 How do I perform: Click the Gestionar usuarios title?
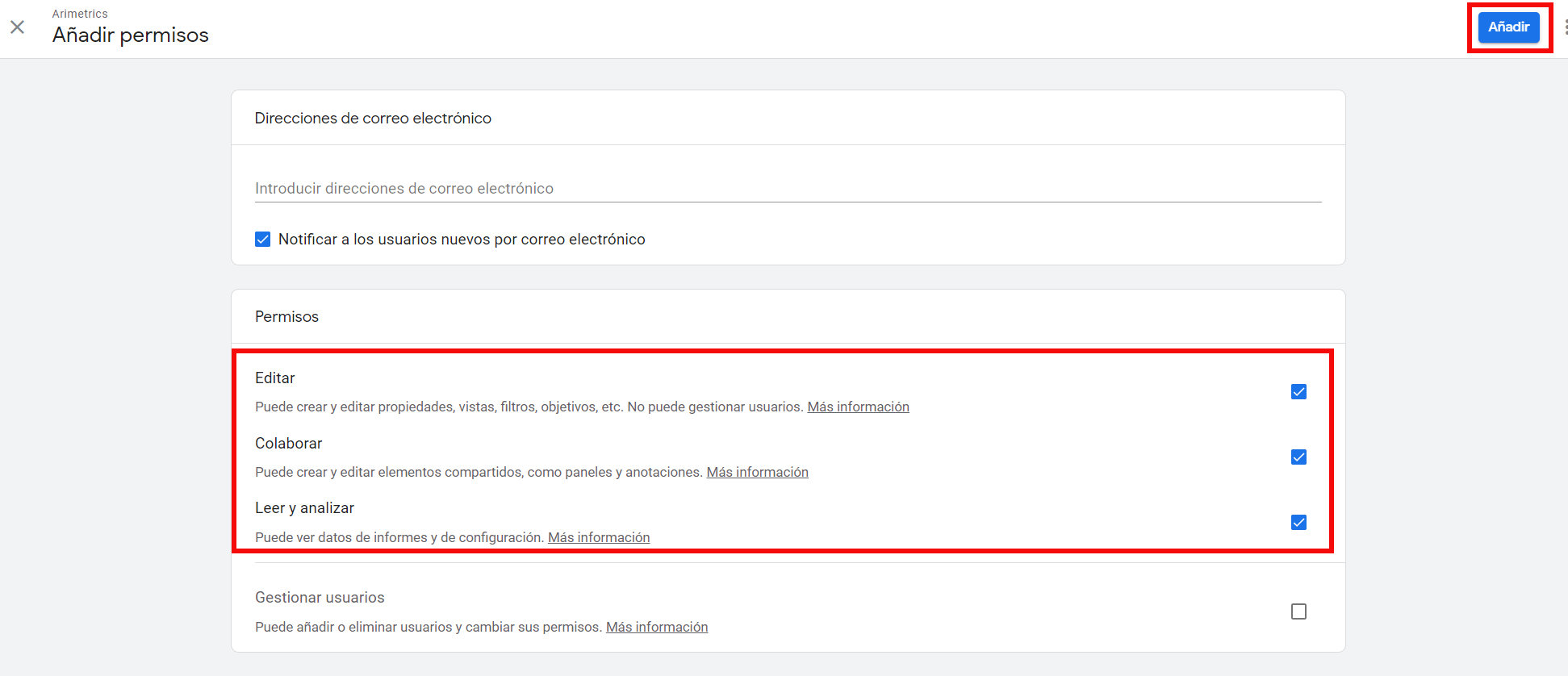pyautogui.click(x=320, y=597)
